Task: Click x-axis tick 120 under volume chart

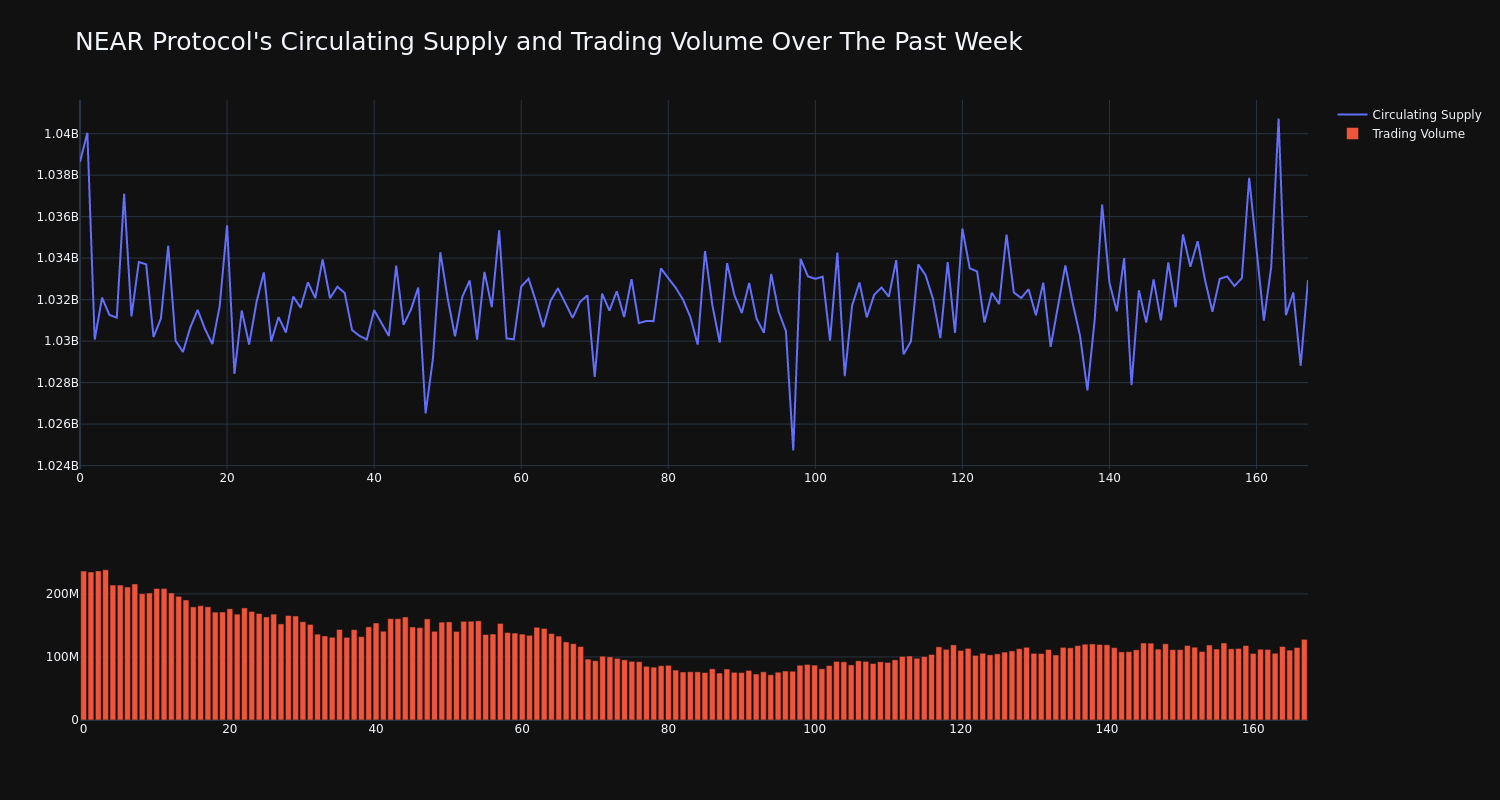Action: pos(961,729)
